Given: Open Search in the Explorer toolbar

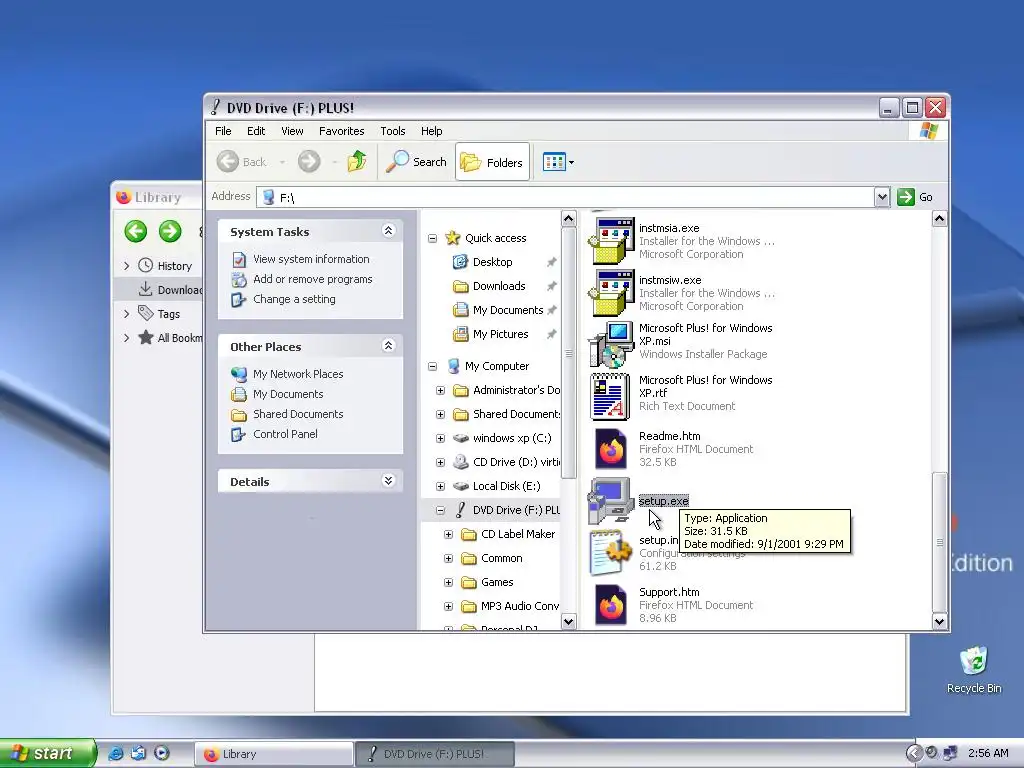Looking at the screenshot, I should click(x=416, y=162).
